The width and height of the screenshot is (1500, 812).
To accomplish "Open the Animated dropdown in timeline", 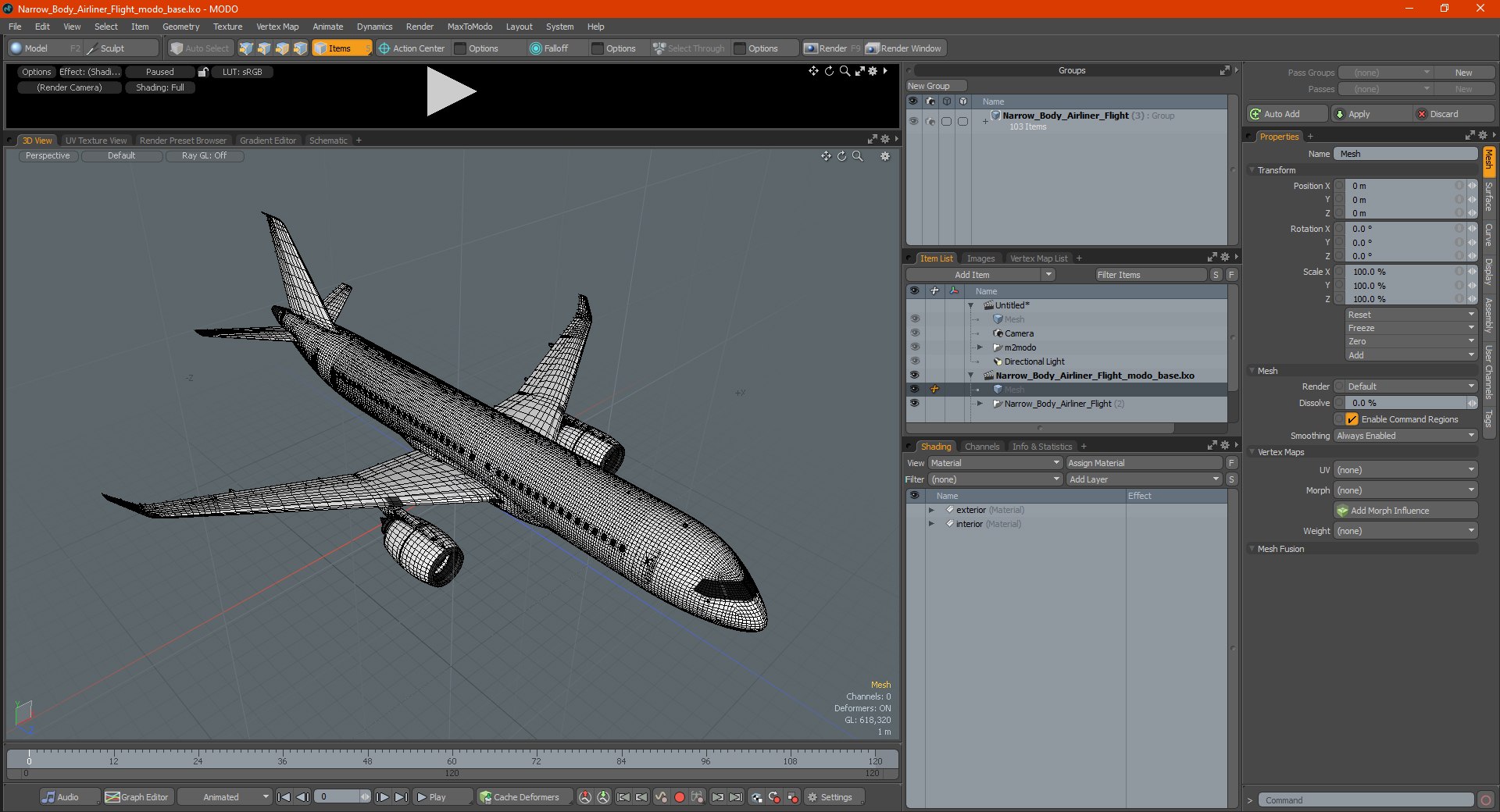I will point(225,797).
